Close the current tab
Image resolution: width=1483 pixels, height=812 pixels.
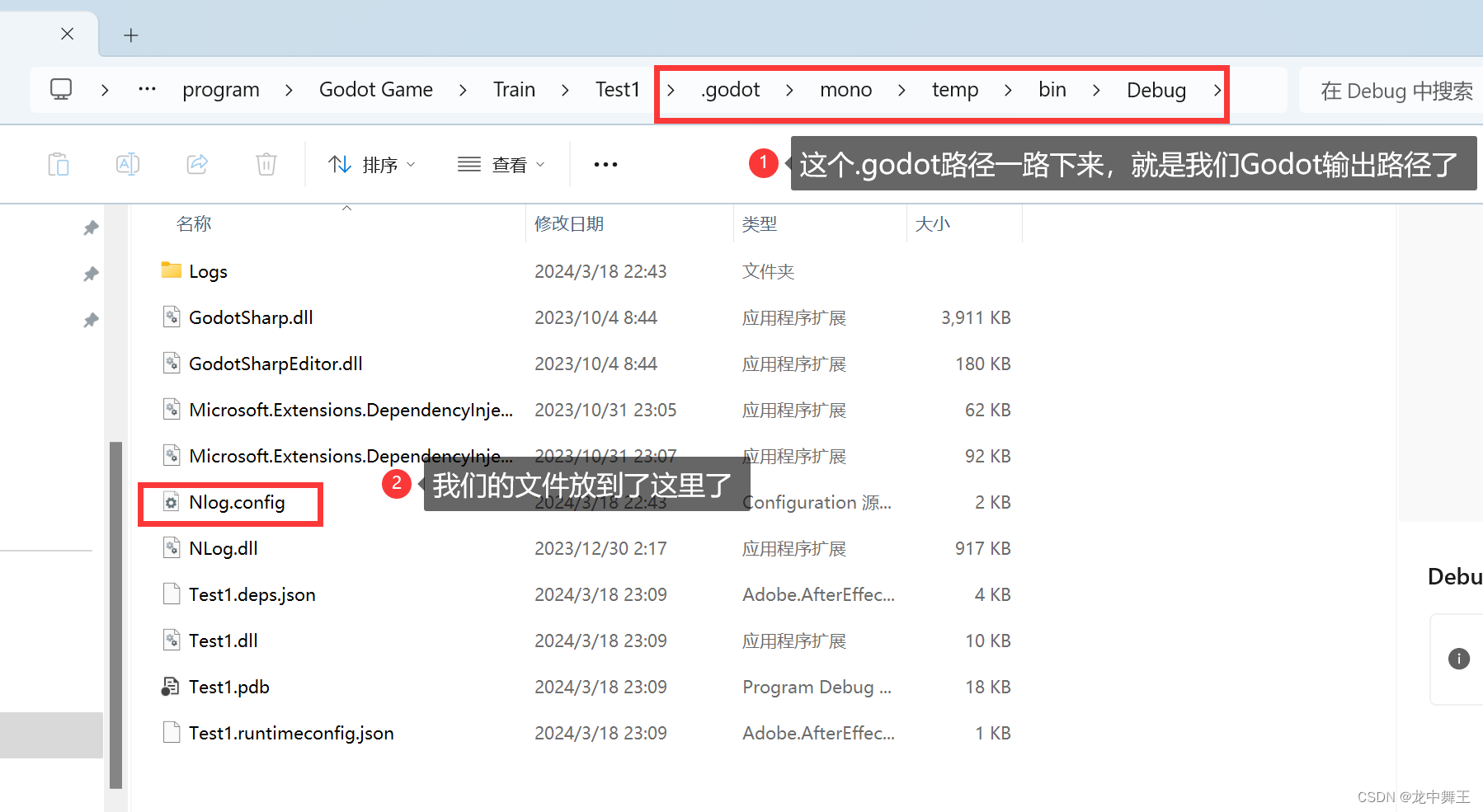[x=68, y=34]
